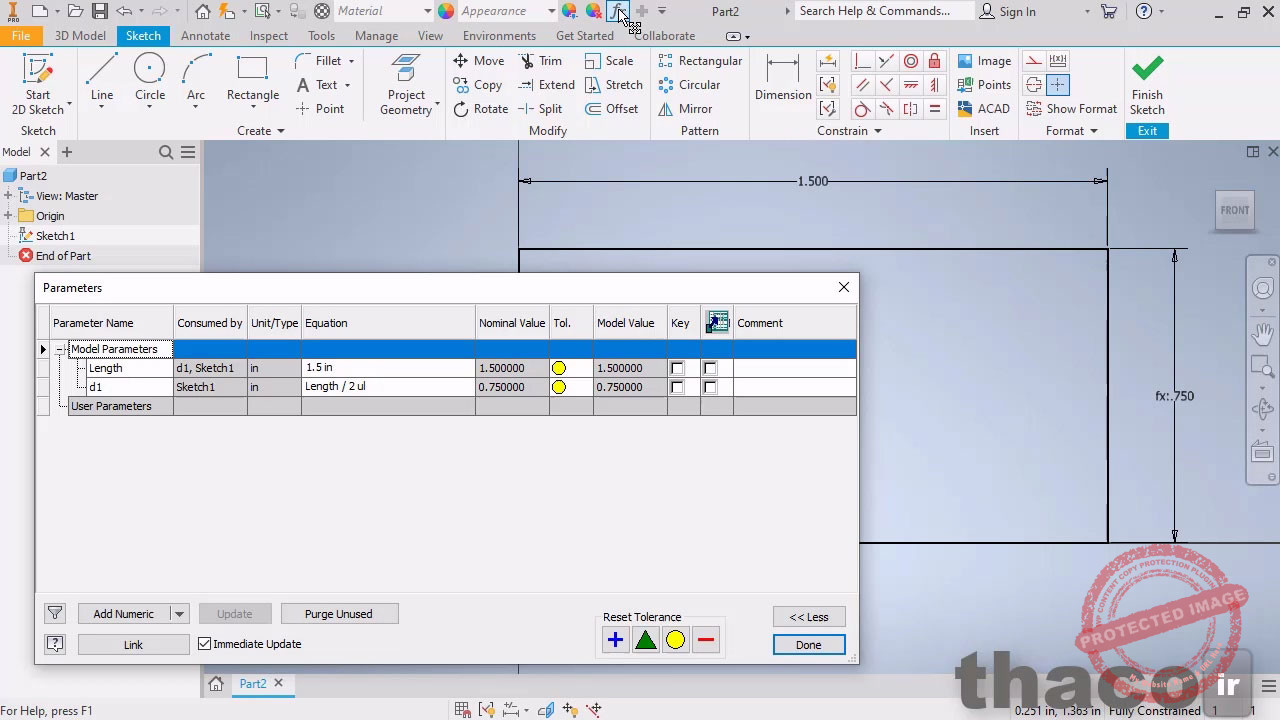
Task: Apply the Parallel constraint
Action: pos(862,85)
